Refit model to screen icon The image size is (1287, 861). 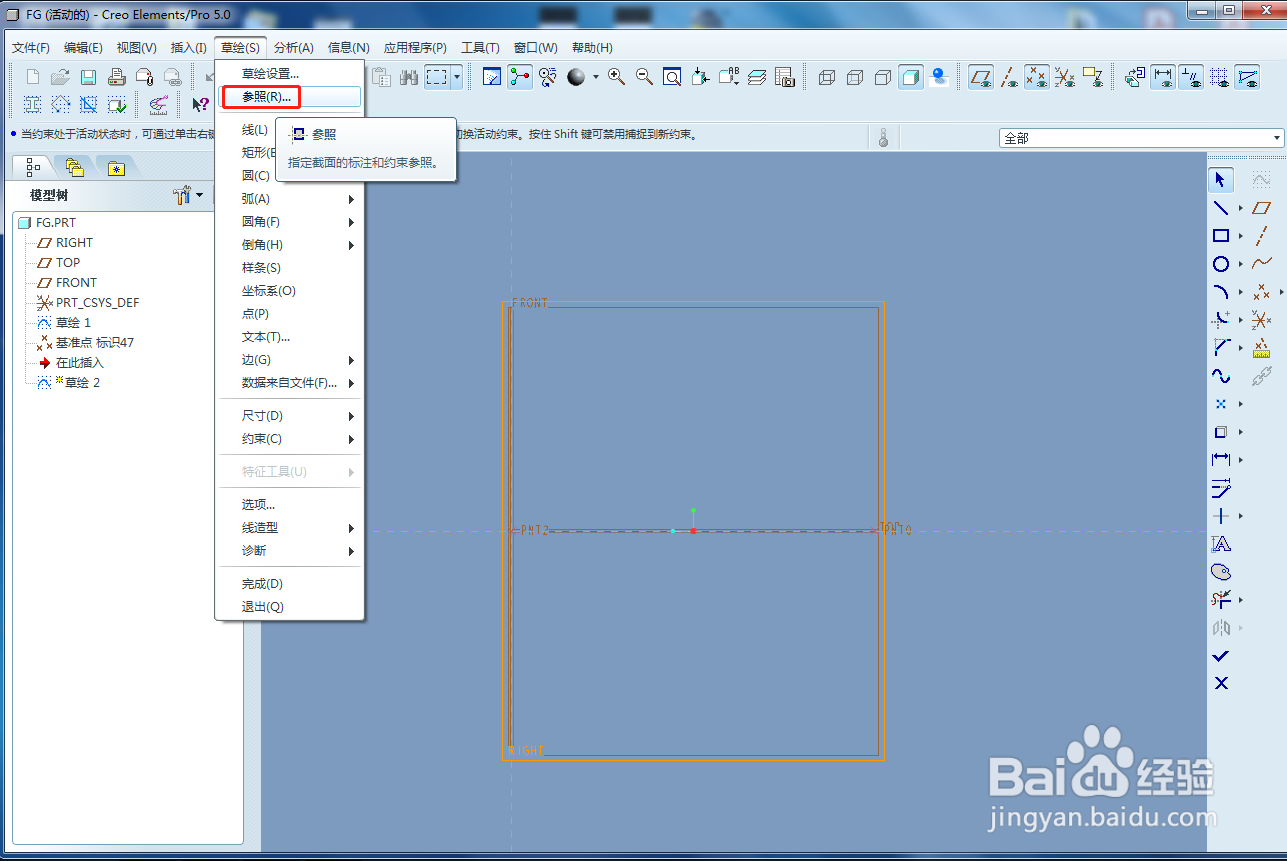pyautogui.click(x=673, y=77)
